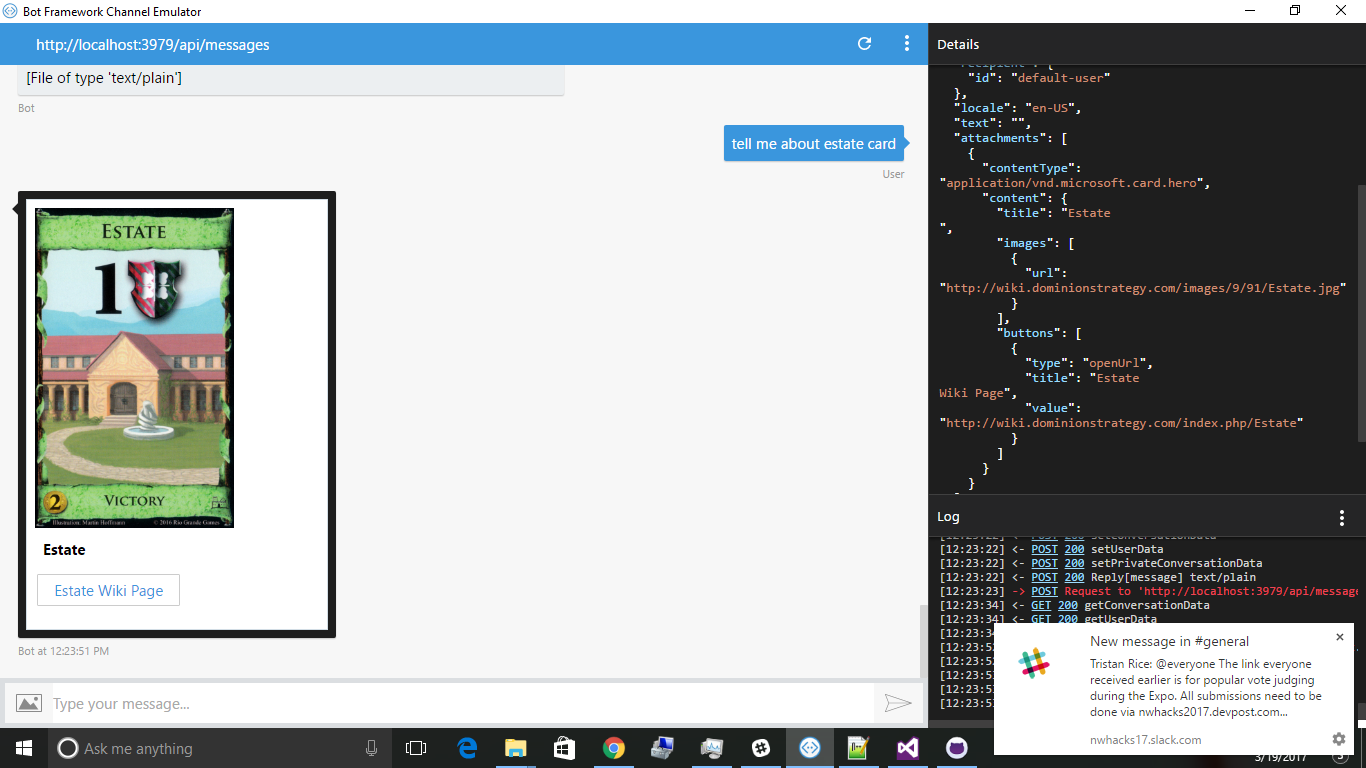Open Task View in the taskbar
The height and width of the screenshot is (768, 1366).
coord(416,748)
